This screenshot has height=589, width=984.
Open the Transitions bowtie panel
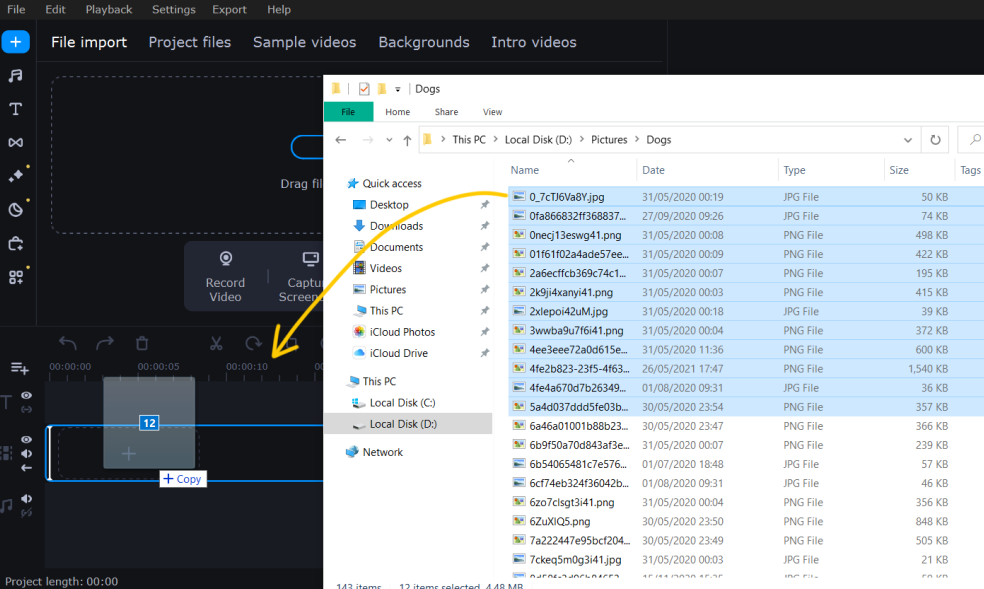[x=16, y=143]
